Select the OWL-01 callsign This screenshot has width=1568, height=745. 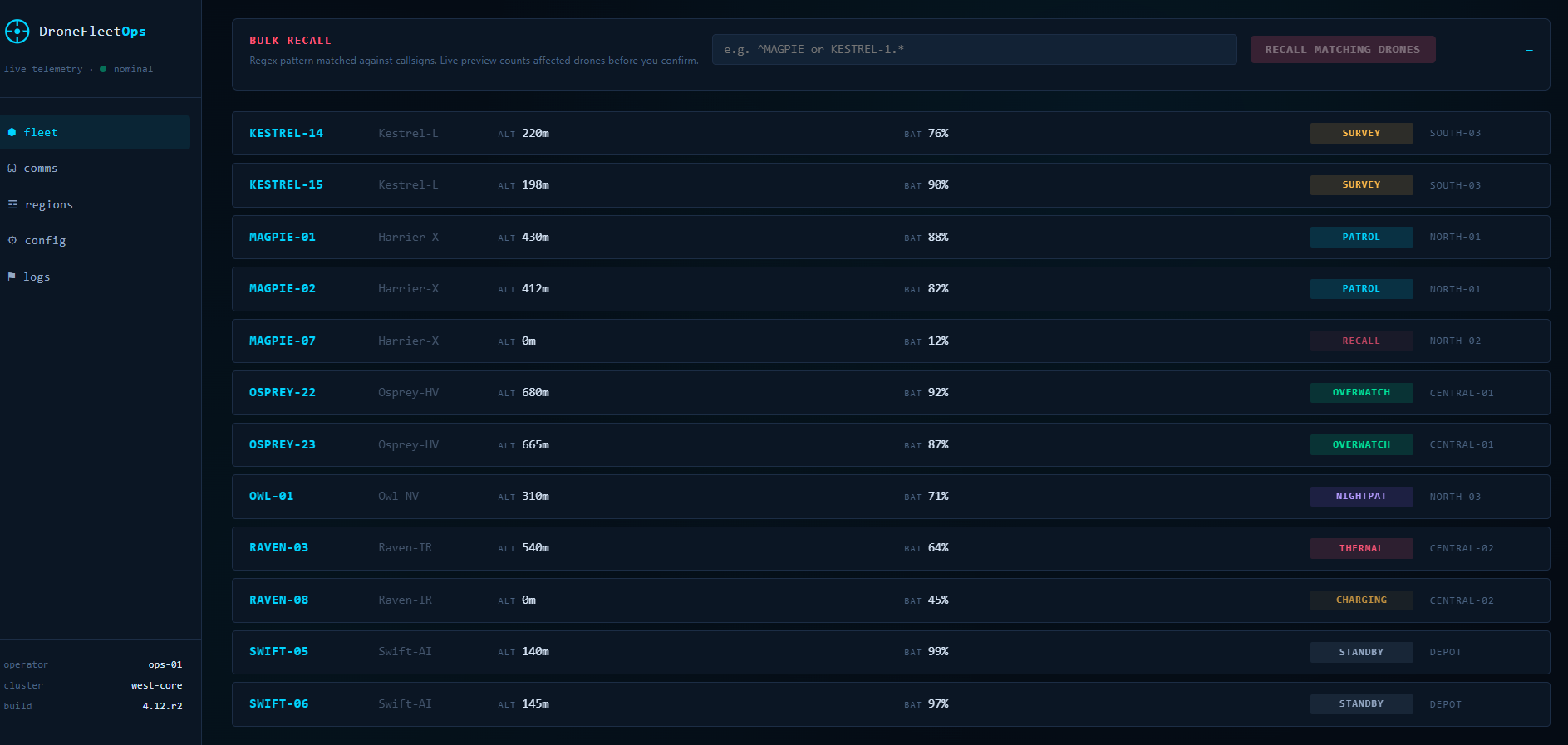point(271,497)
